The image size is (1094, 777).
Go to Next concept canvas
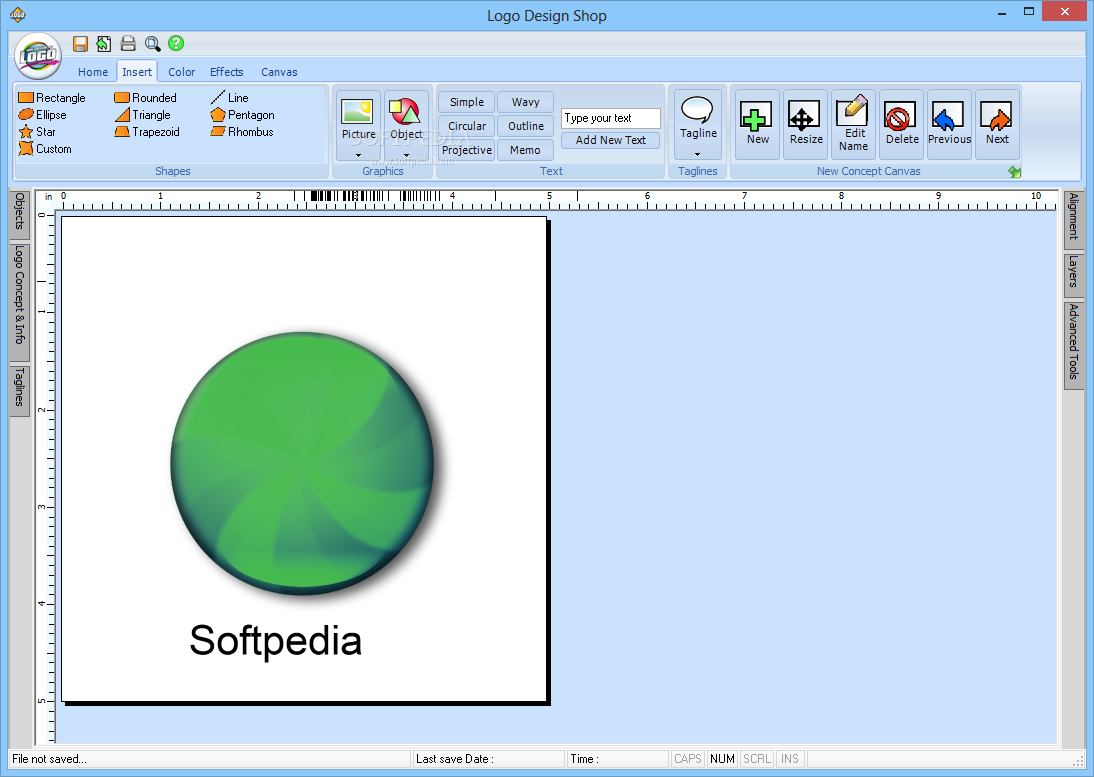997,124
